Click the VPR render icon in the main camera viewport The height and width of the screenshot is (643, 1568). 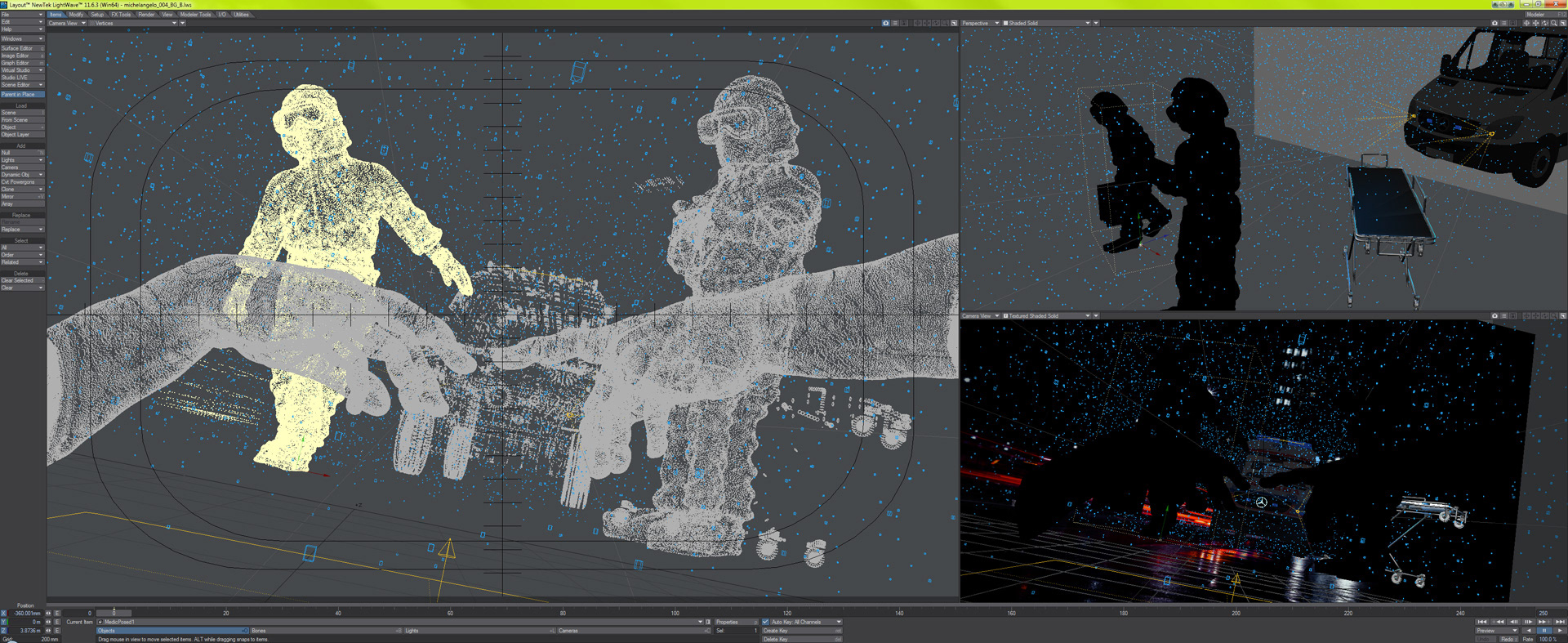[886, 23]
